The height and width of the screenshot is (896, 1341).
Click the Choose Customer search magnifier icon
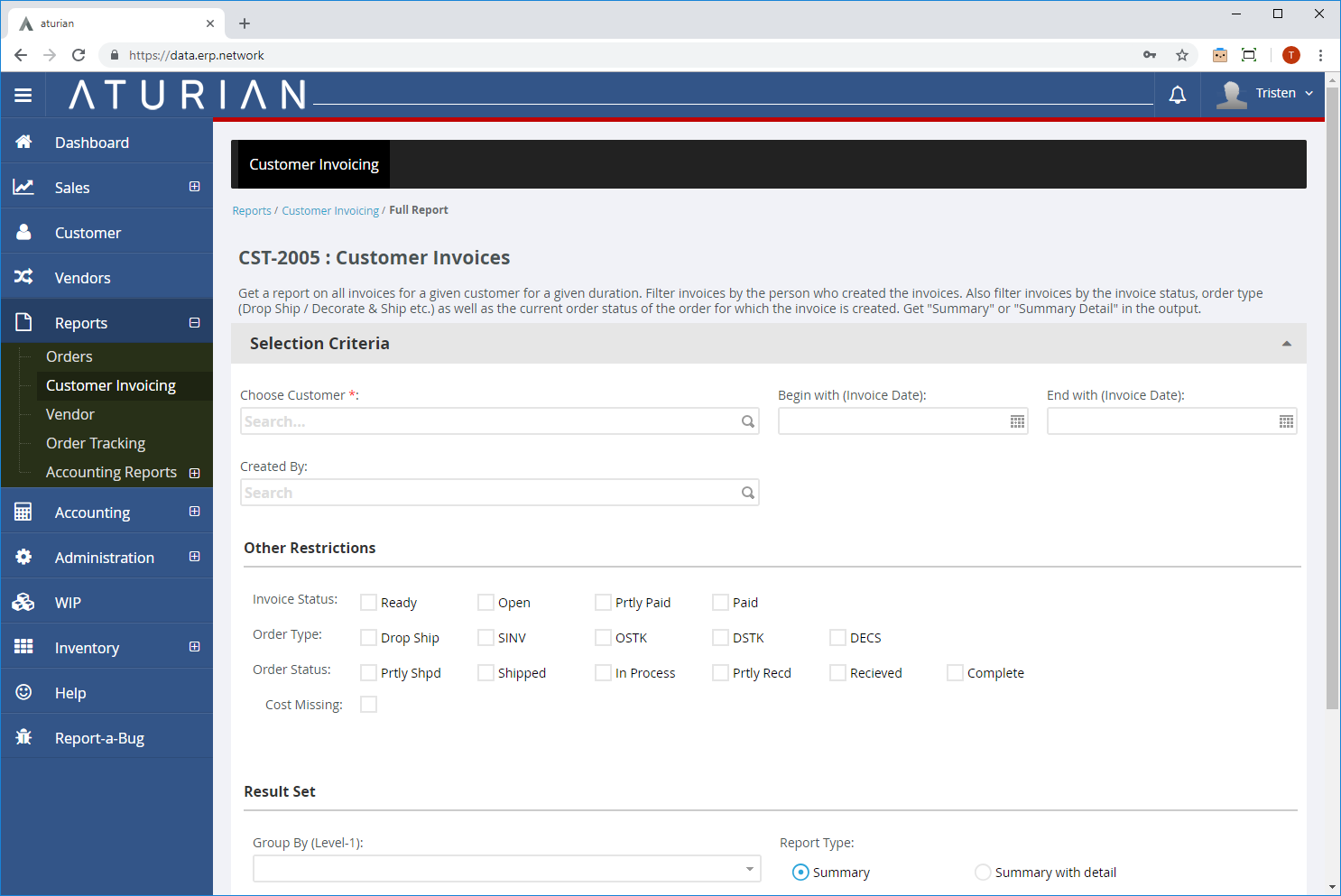tap(747, 421)
